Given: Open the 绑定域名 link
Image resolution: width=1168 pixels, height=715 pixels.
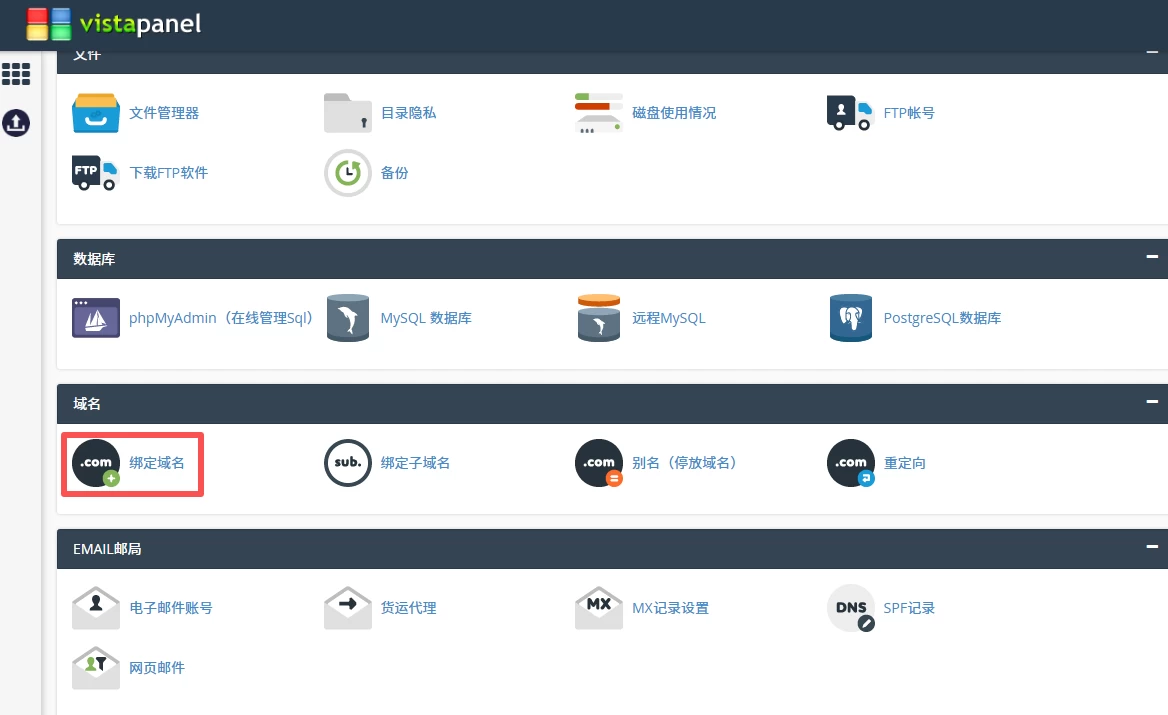Looking at the screenshot, I should click(157, 463).
